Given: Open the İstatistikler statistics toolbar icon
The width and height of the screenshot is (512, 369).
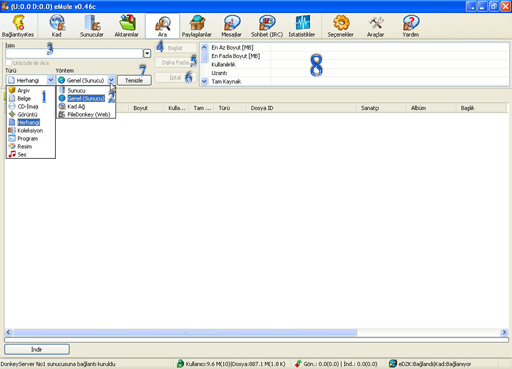Looking at the screenshot, I should pos(302,26).
